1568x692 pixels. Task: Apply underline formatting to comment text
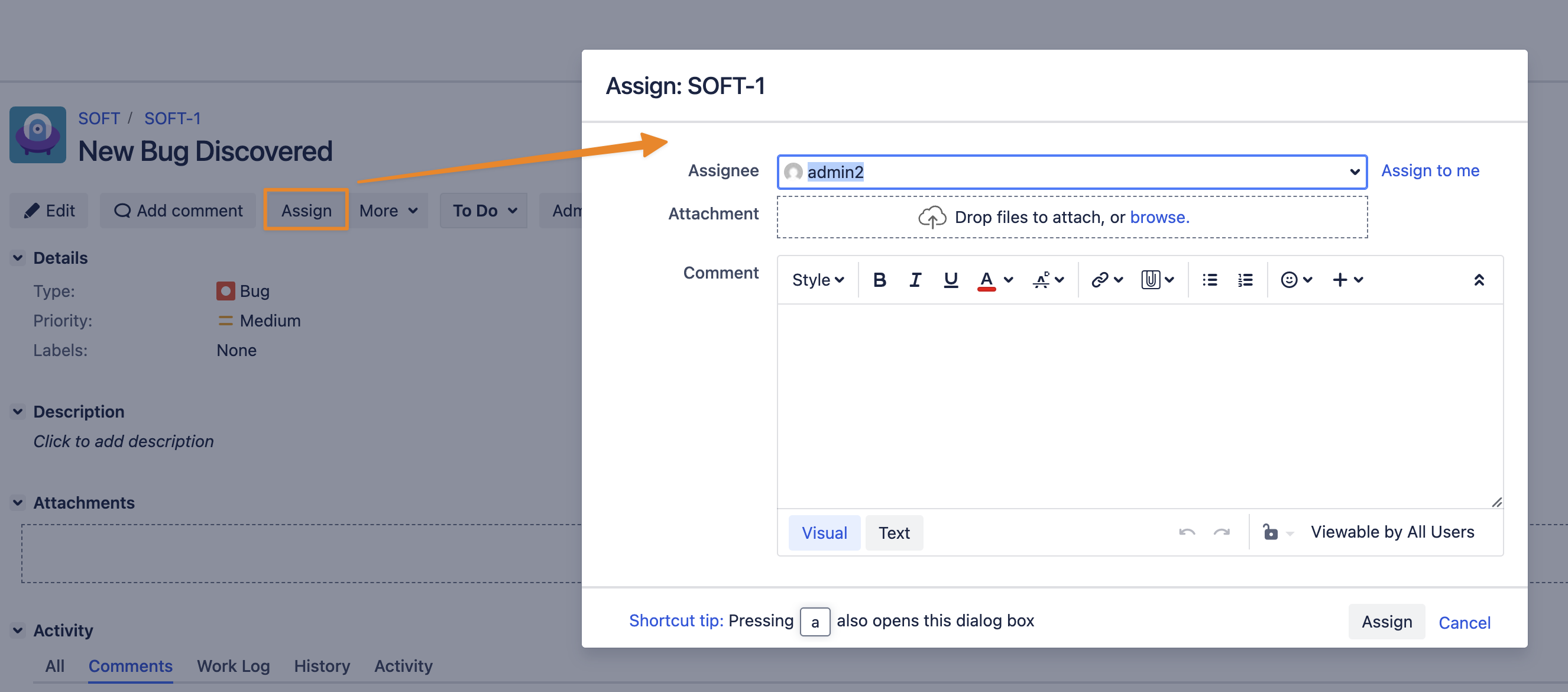pyautogui.click(x=950, y=280)
